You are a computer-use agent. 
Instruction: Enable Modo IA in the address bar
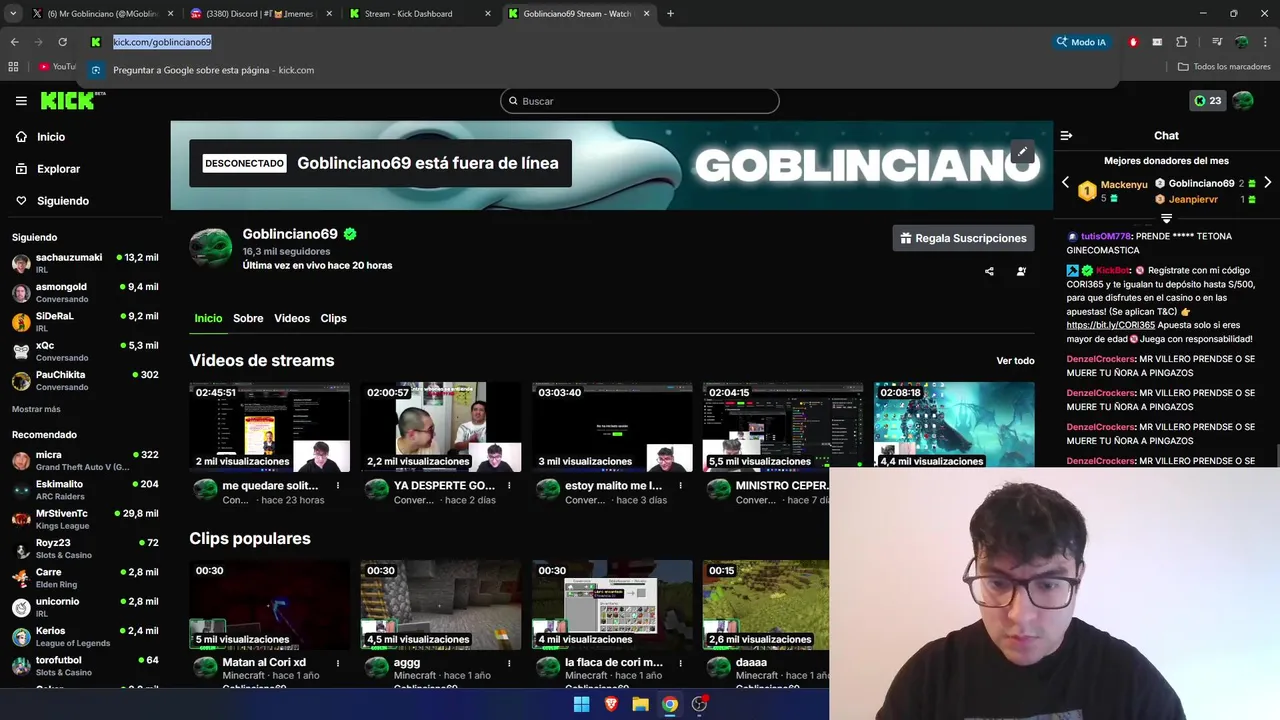(1081, 42)
